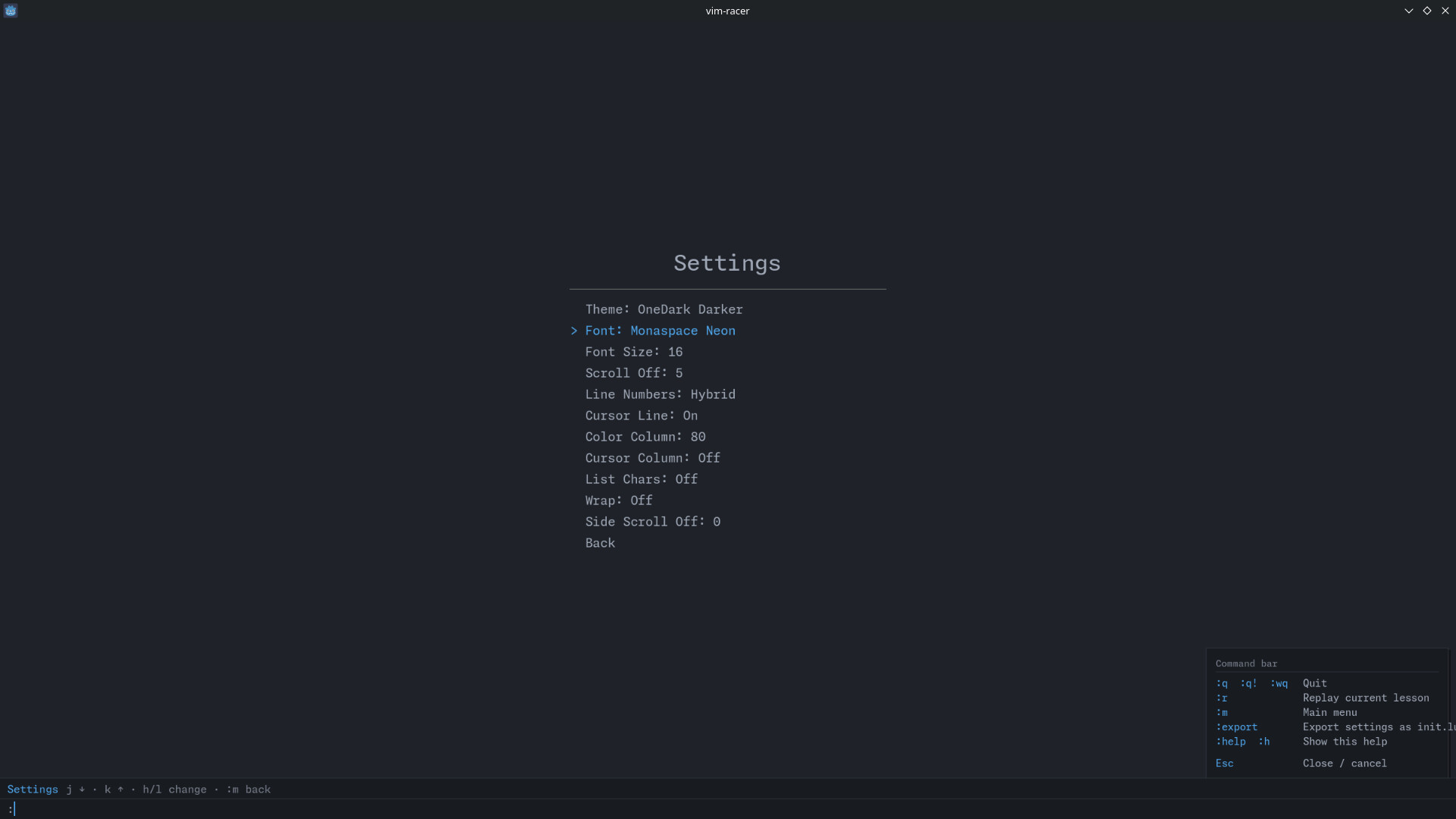The width and height of the screenshot is (1456, 819).
Task: Close the vim-racer window
Action: click(1445, 11)
